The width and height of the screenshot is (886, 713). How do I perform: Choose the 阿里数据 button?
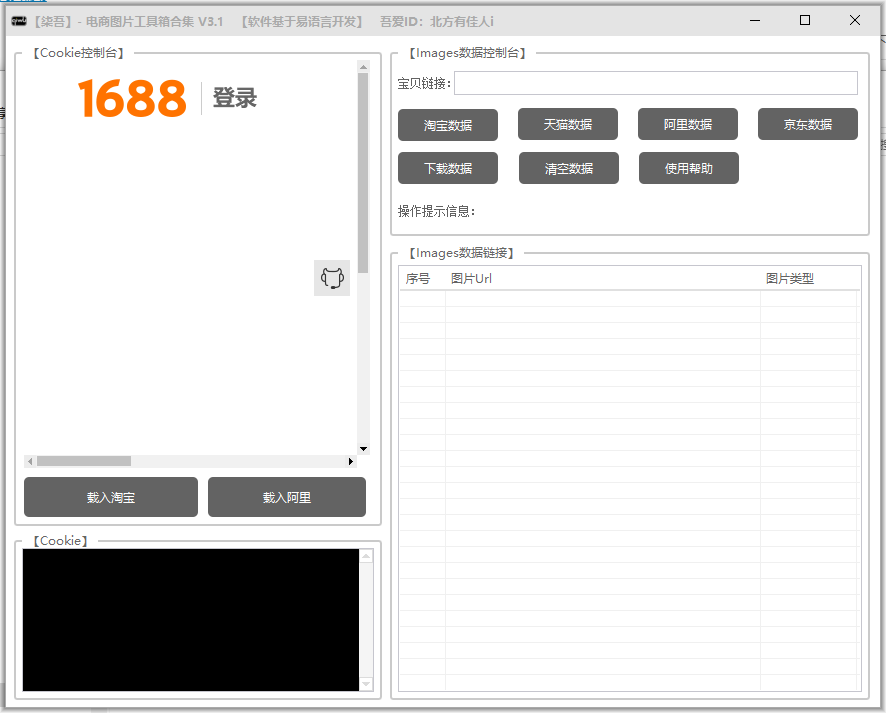tap(687, 124)
